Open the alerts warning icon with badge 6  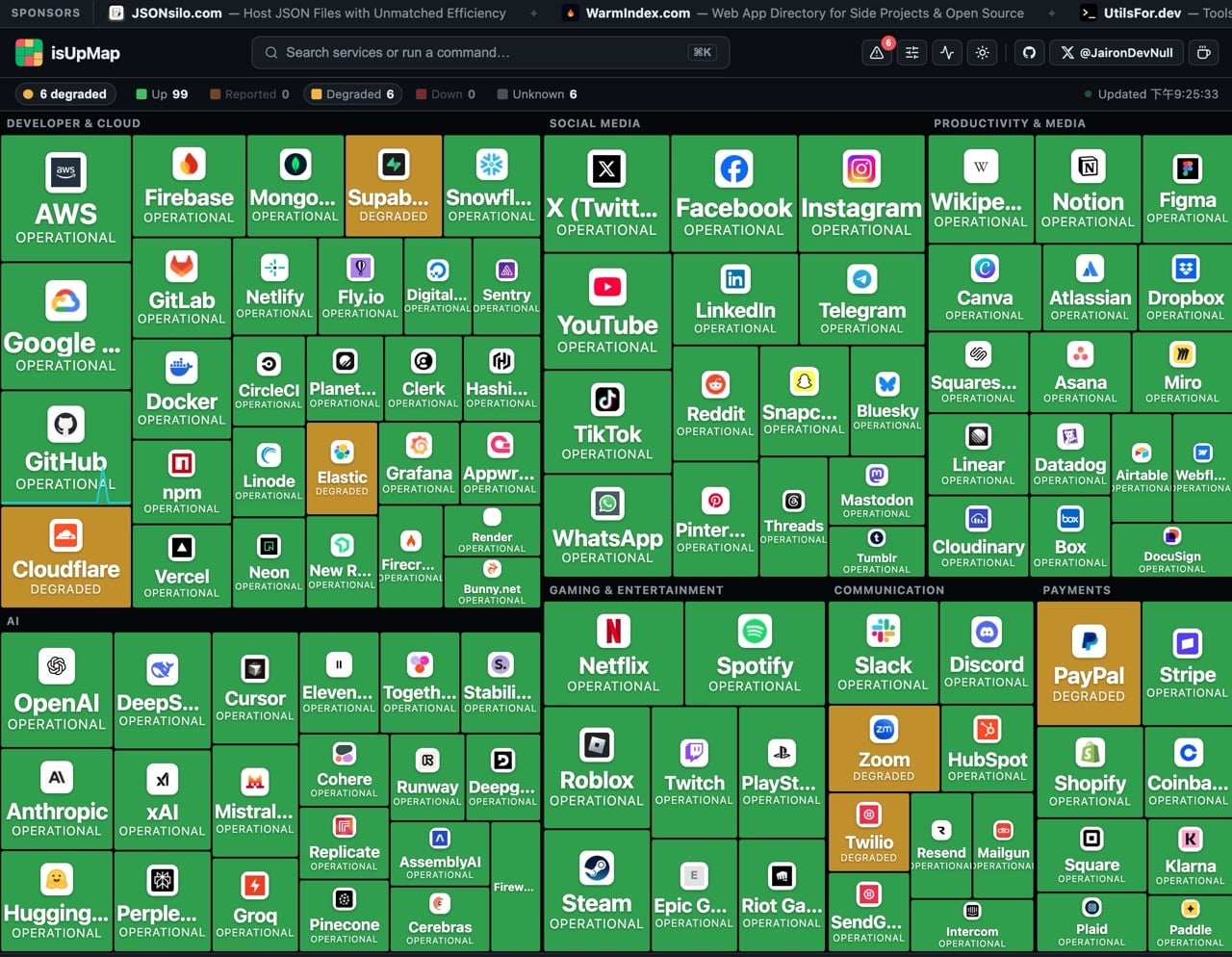click(x=877, y=53)
